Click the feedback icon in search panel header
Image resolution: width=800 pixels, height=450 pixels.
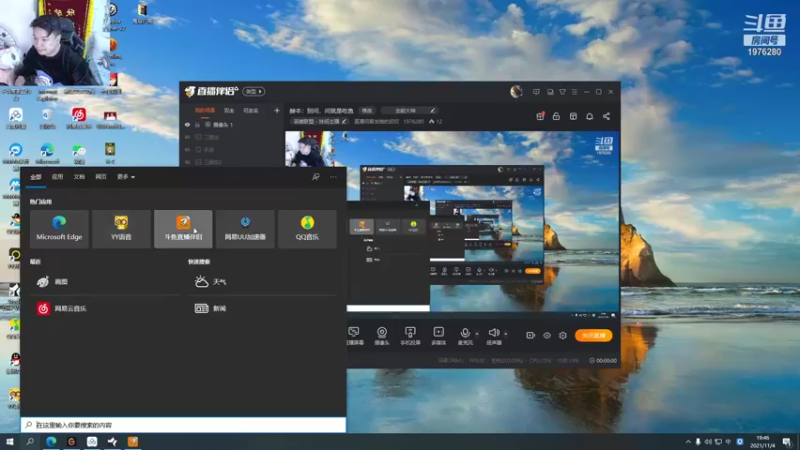316,177
